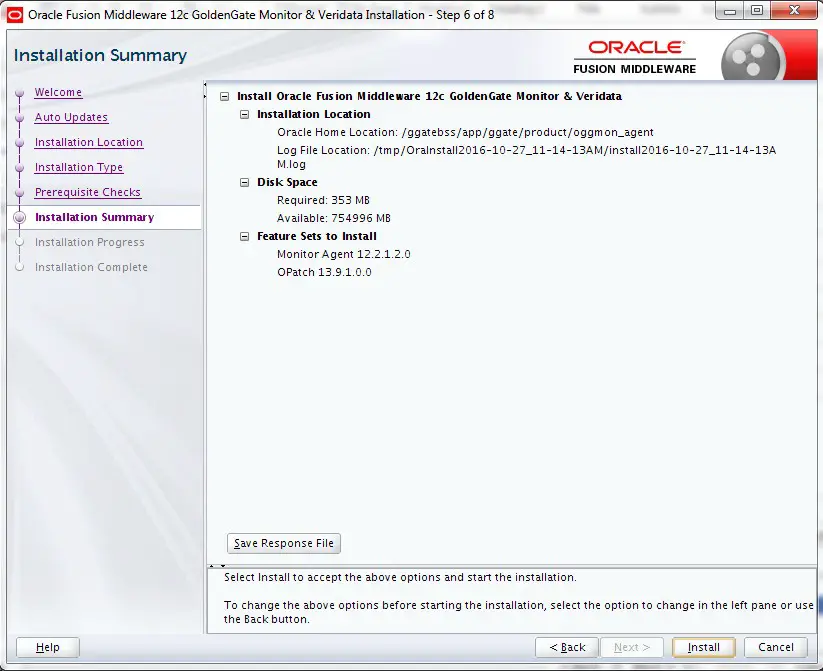Return to Installation Location step

89,142
